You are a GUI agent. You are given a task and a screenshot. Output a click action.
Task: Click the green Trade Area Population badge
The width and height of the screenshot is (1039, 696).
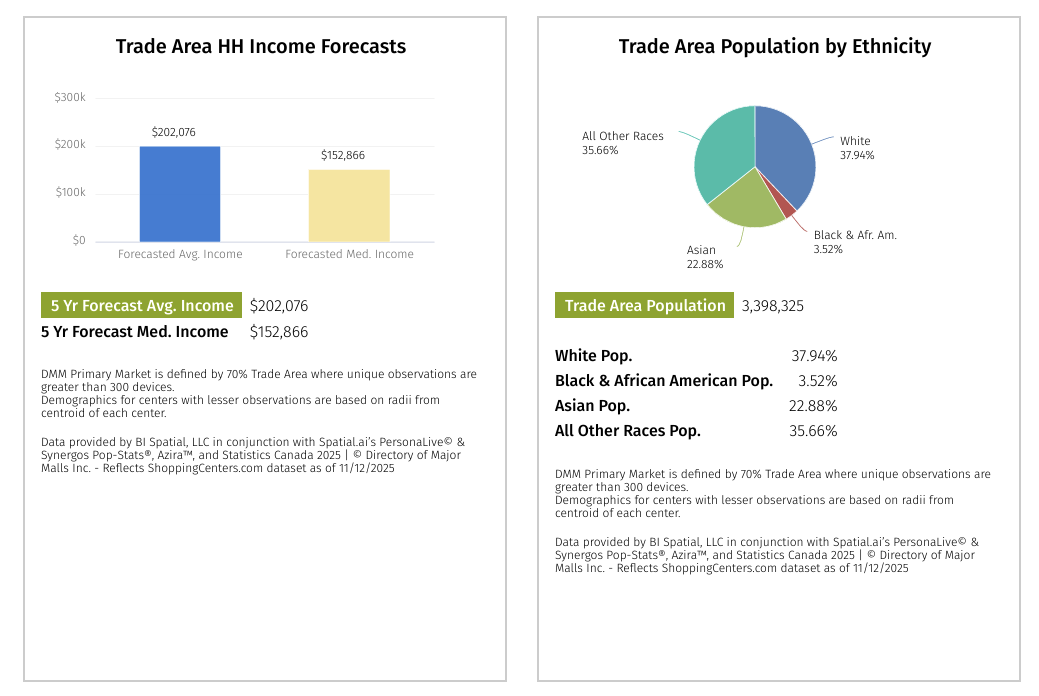tap(645, 306)
